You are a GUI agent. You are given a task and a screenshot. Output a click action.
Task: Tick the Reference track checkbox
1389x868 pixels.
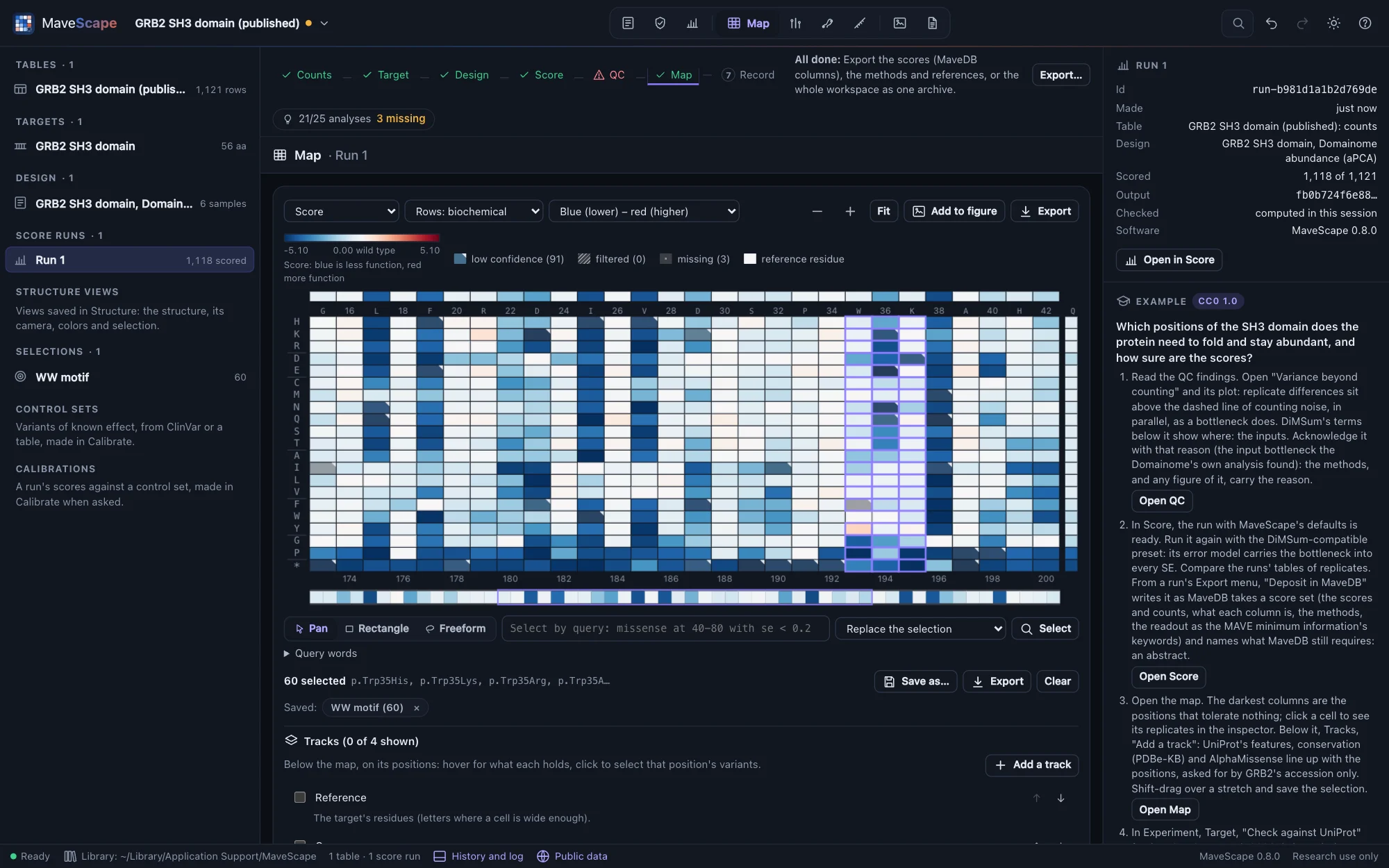(300, 798)
